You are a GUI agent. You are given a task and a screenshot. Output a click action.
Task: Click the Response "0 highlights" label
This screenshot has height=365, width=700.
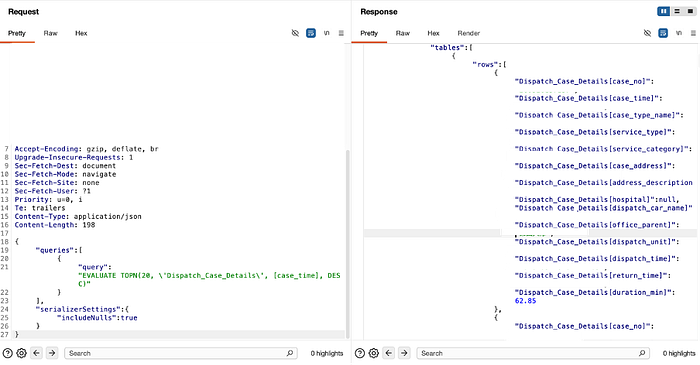(679, 353)
